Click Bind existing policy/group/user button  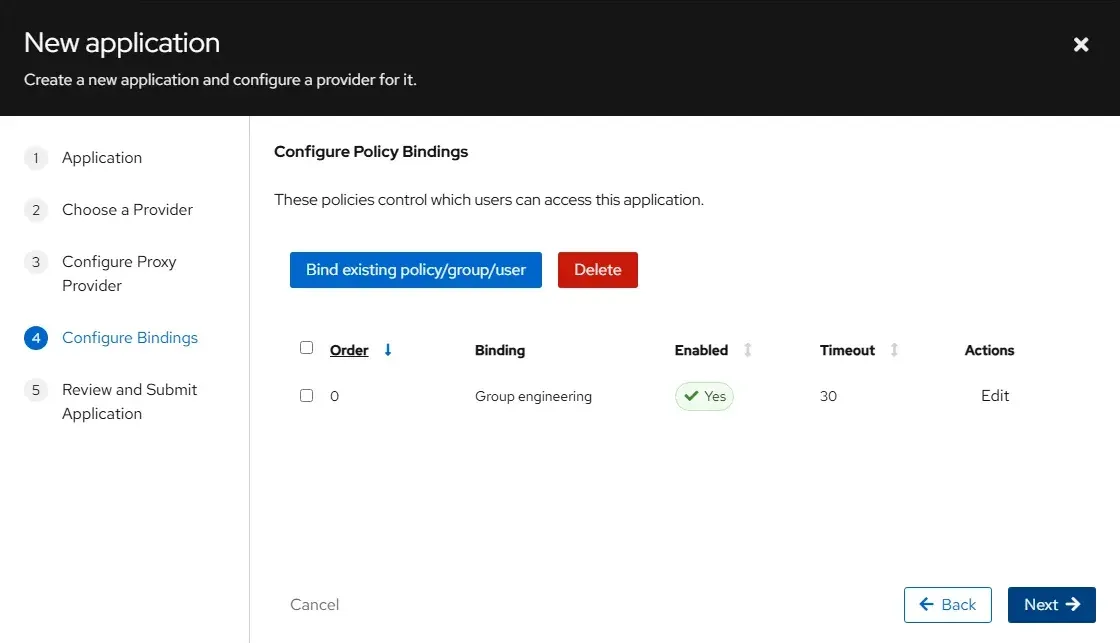click(x=416, y=270)
